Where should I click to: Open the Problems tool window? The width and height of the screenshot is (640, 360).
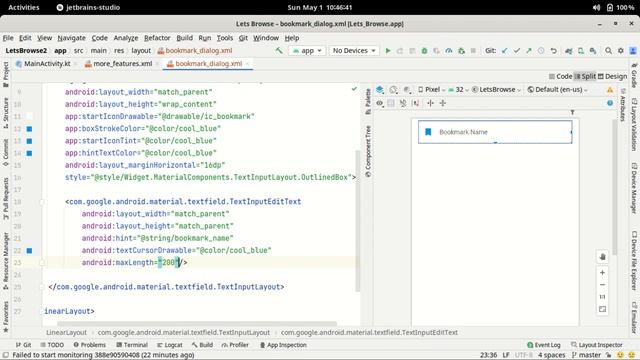pyautogui.click(x=89, y=345)
